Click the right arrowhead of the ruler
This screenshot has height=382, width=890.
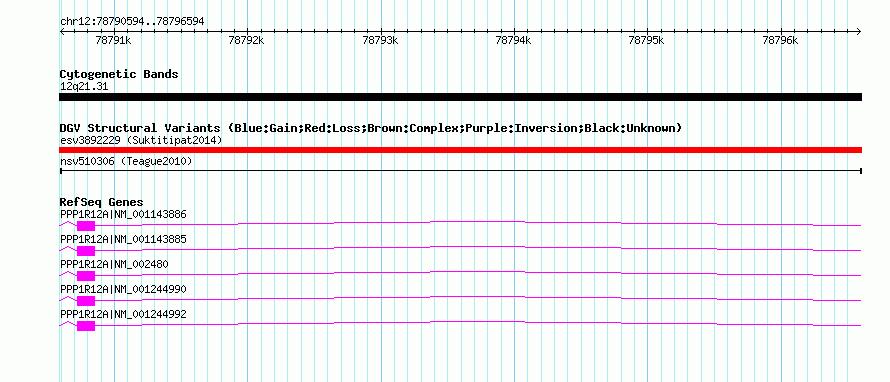pos(859,31)
